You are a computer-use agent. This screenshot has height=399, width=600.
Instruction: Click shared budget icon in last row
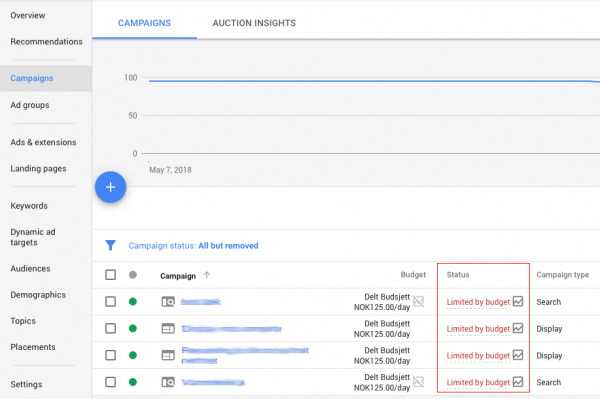419,381
